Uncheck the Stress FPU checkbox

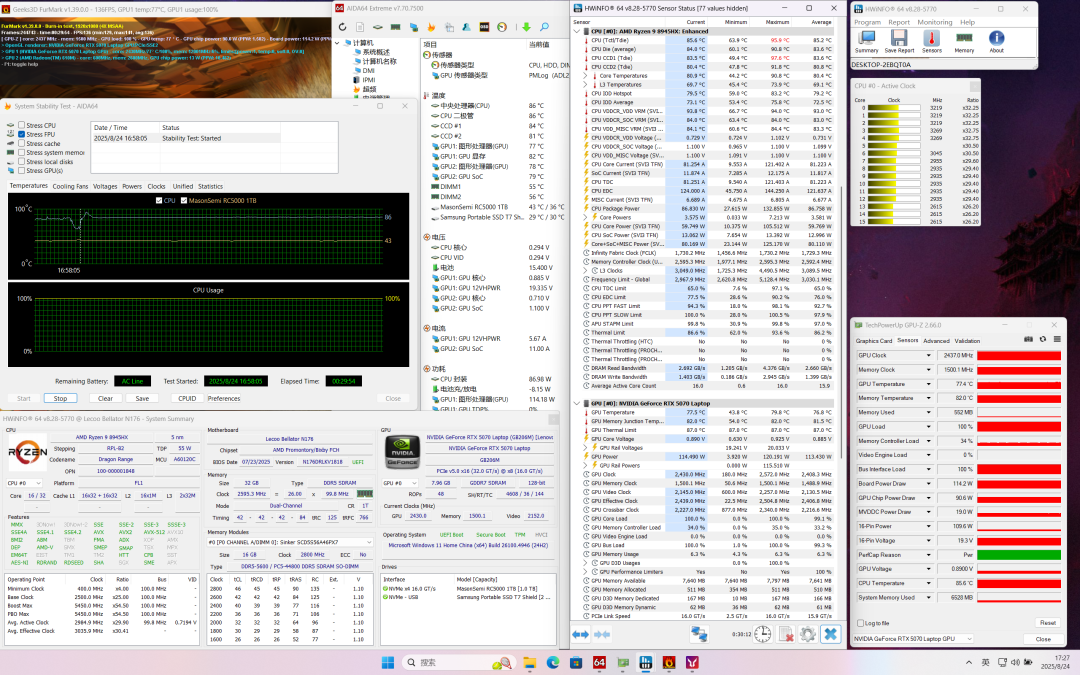22,135
